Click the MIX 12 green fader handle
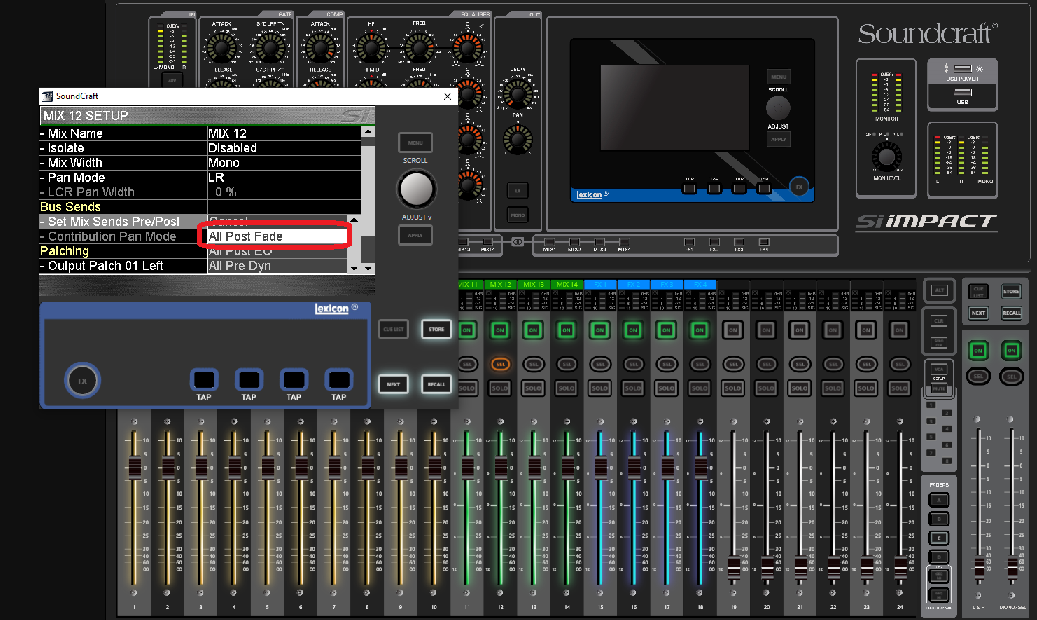 coord(501,466)
